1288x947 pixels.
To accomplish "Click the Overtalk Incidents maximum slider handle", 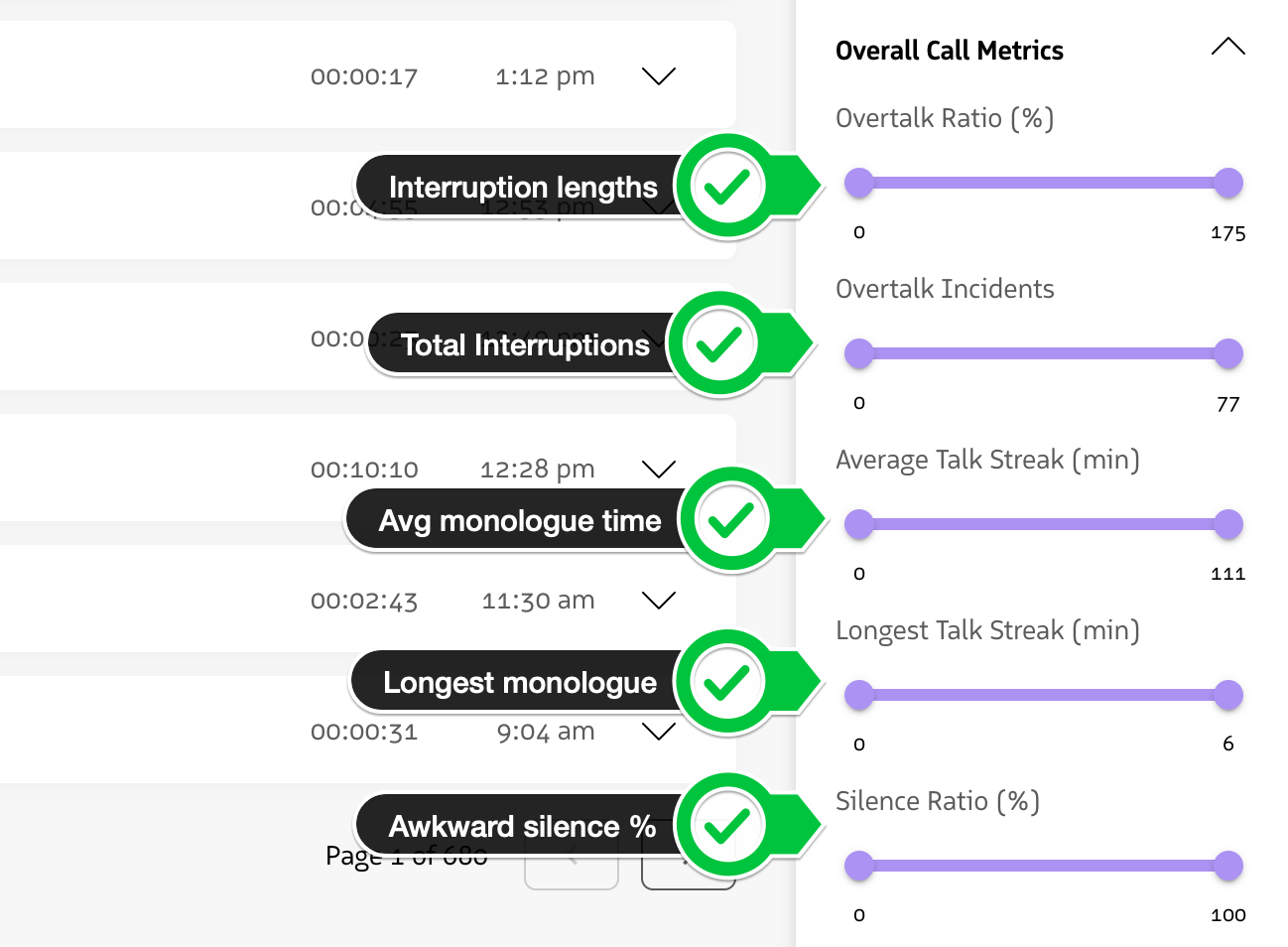I will click(1229, 353).
